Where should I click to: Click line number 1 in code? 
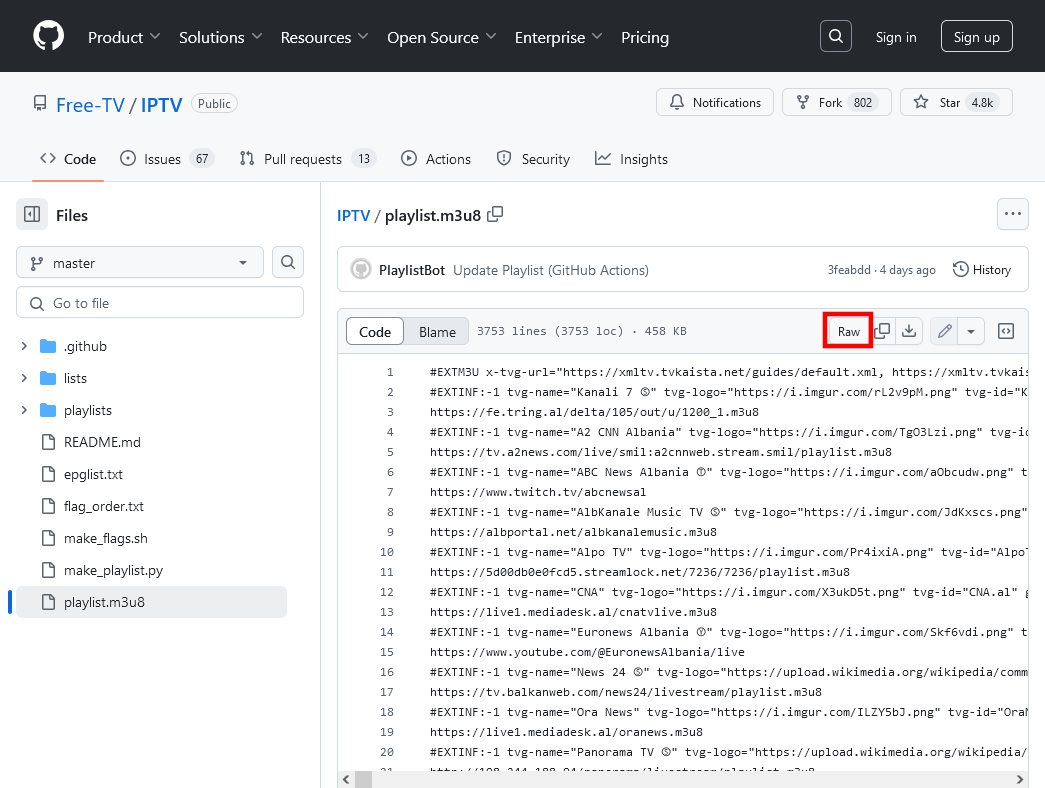pos(390,372)
